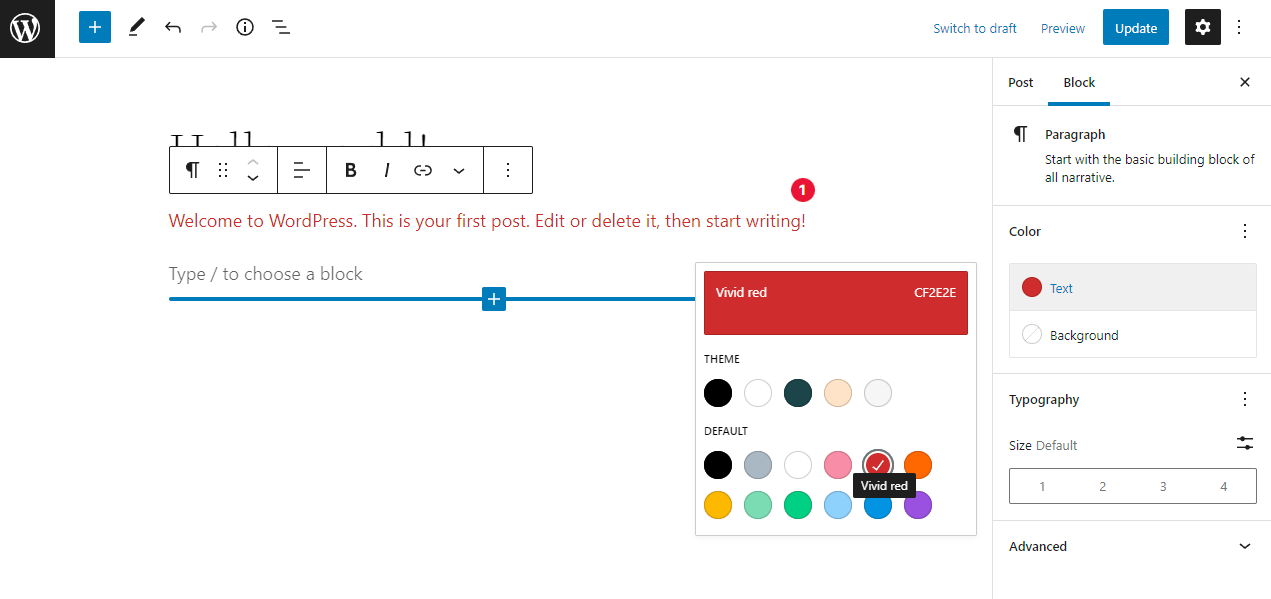Expand the Advanced panel

click(1132, 546)
